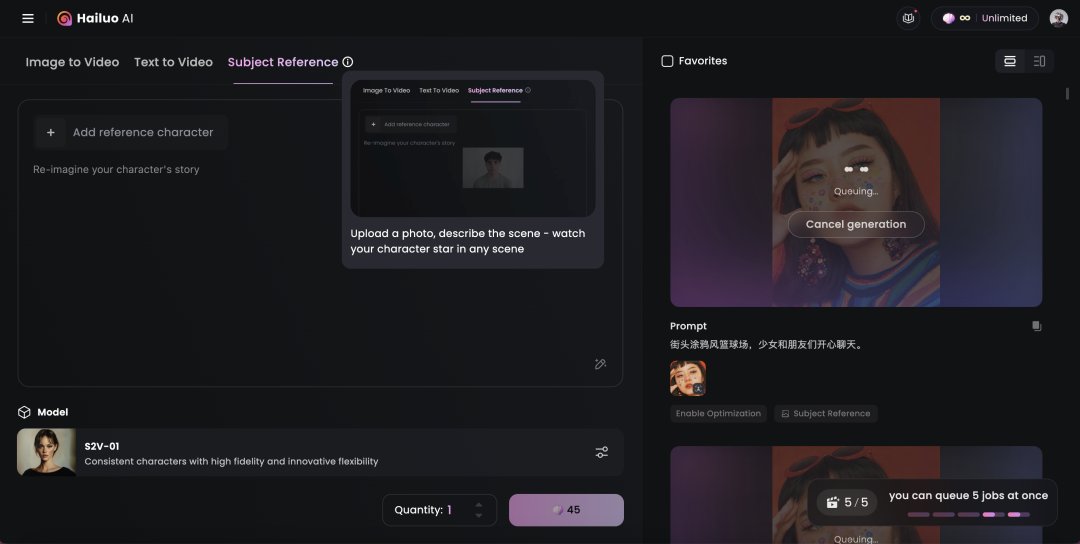Switch to split panel view
The image size is (1080, 544).
point(1039,61)
